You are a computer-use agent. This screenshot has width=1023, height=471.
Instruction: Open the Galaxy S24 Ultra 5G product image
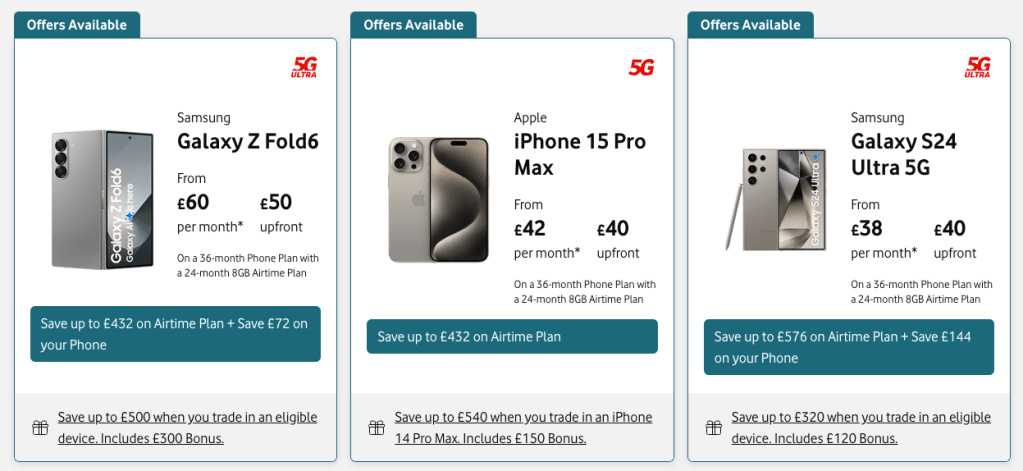[776, 199]
